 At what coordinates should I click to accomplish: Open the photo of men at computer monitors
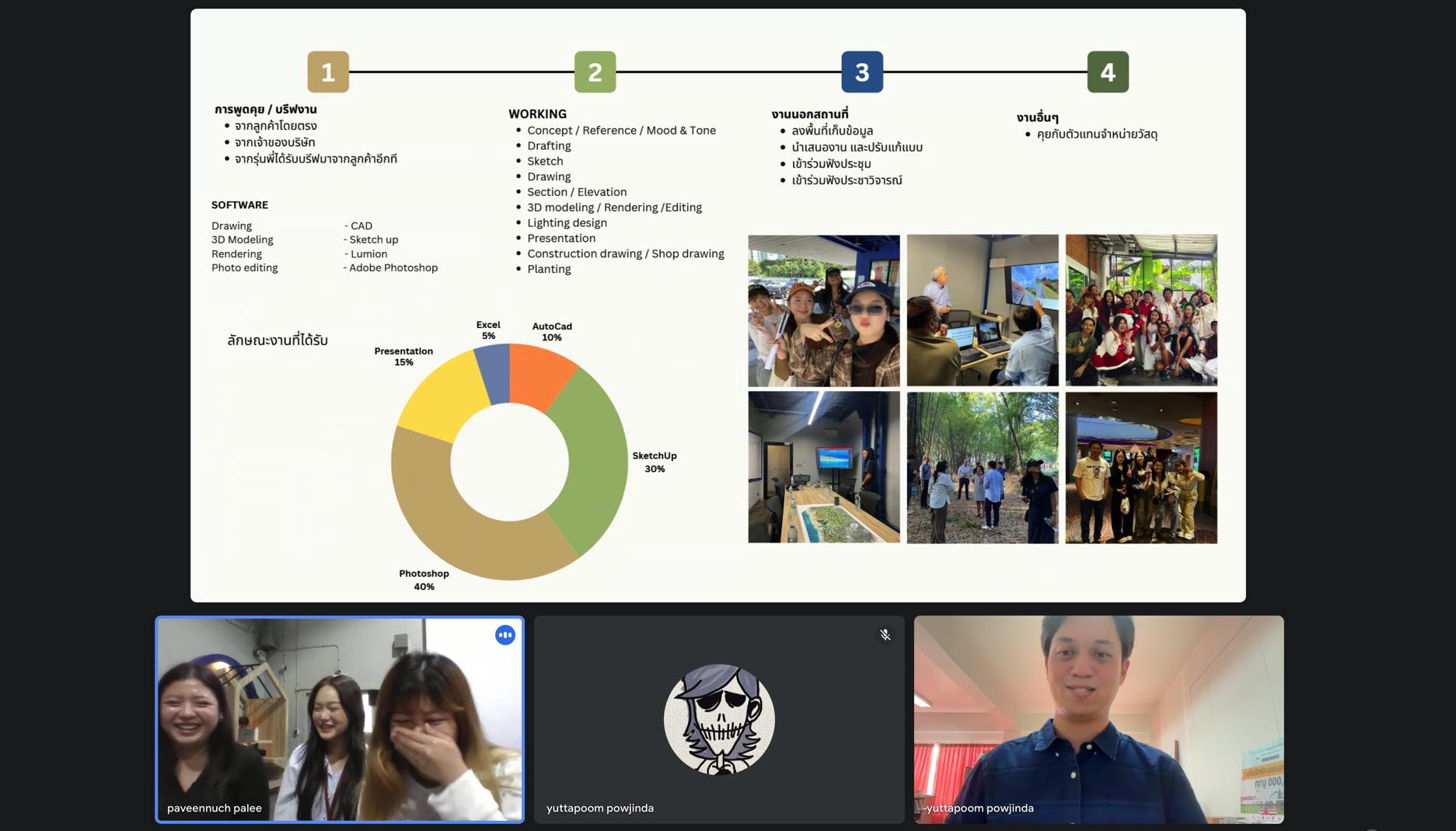[x=982, y=311]
